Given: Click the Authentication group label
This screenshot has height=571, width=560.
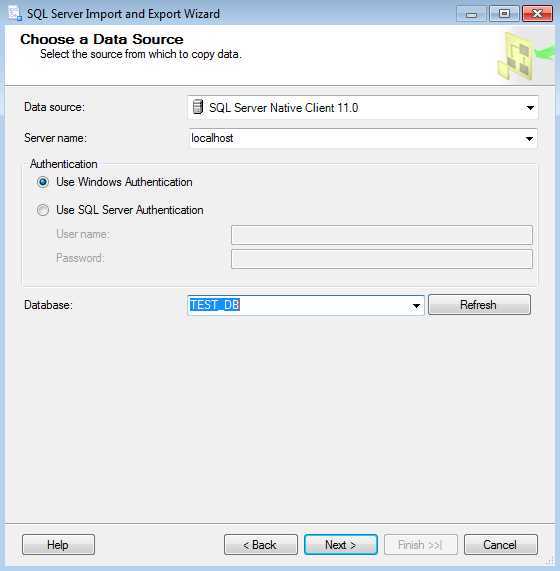Looking at the screenshot, I should (64, 164).
